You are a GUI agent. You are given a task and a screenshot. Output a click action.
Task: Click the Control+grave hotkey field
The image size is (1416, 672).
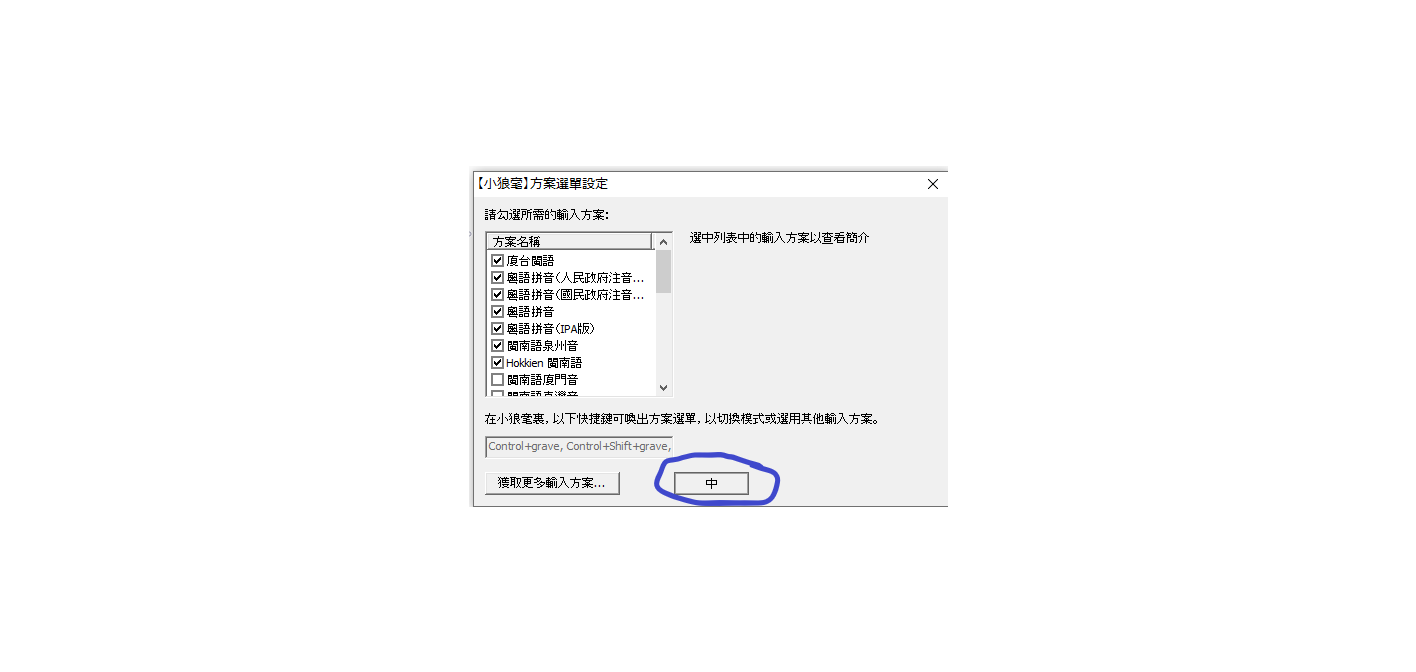(579, 446)
